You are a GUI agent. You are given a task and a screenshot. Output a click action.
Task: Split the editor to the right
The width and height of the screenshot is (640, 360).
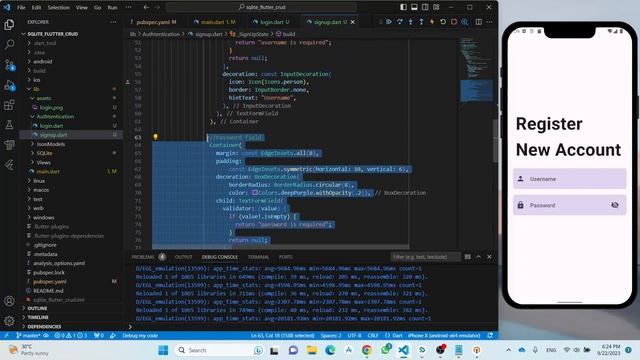pyautogui.click(x=478, y=22)
